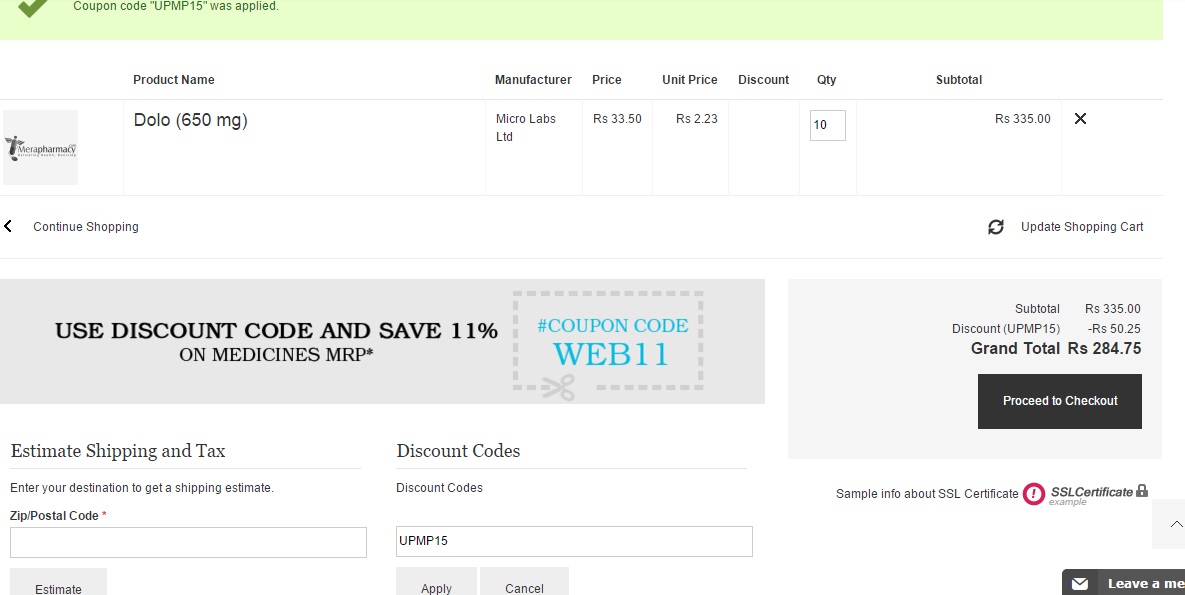Viewport: 1185px width, 595px height.
Task: Click the refresh icon beside Update Shopping Cart
Action: click(x=995, y=227)
